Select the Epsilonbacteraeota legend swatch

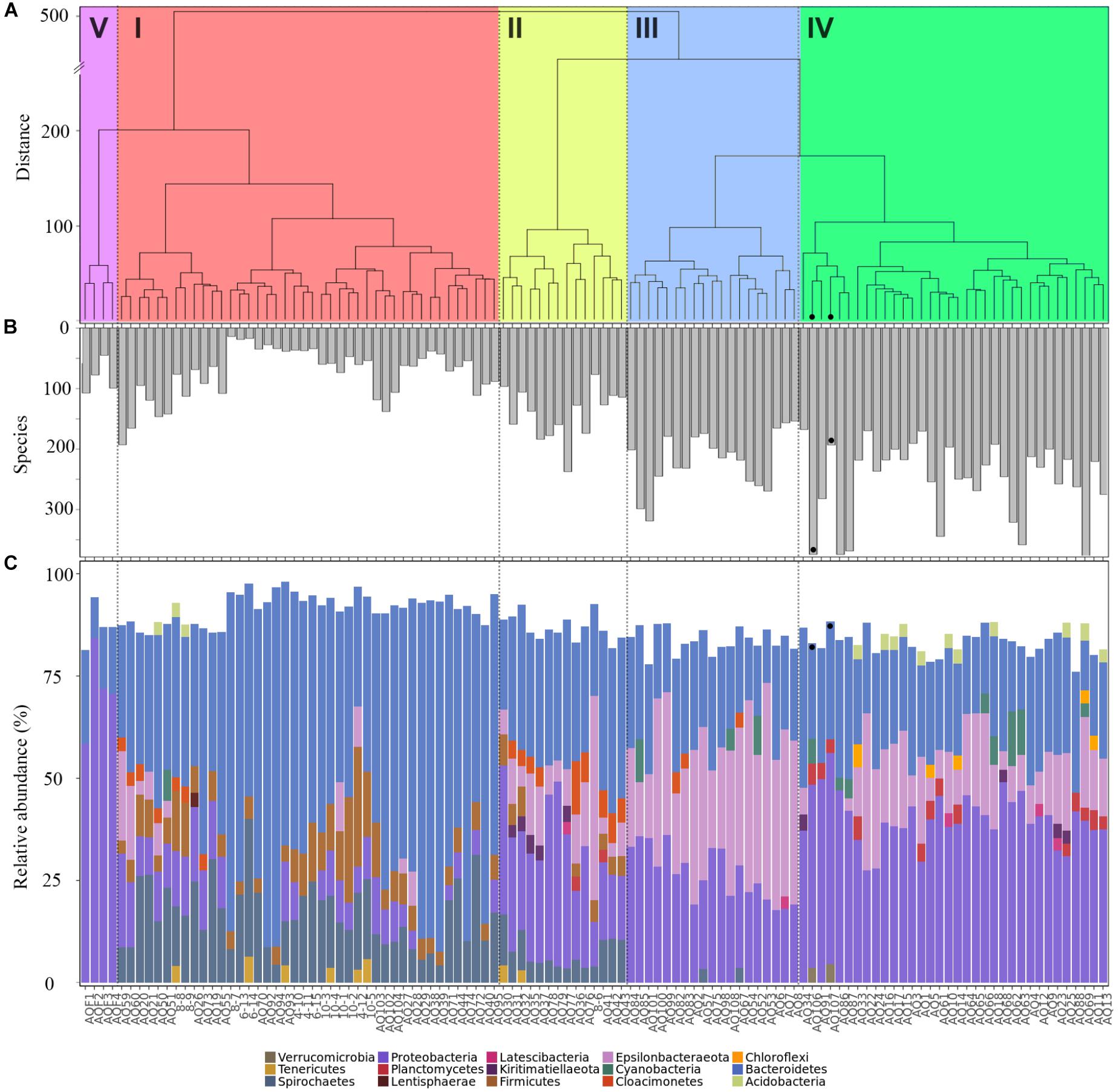(x=609, y=1058)
